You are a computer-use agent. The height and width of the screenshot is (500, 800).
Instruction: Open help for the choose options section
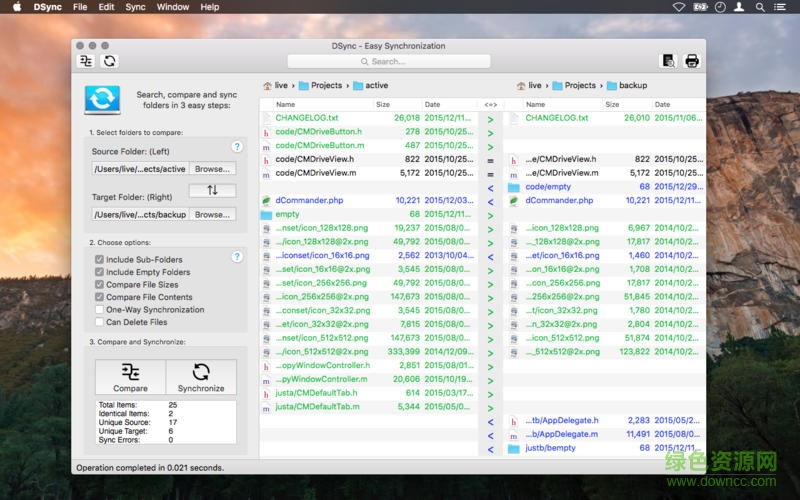[237, 256]
